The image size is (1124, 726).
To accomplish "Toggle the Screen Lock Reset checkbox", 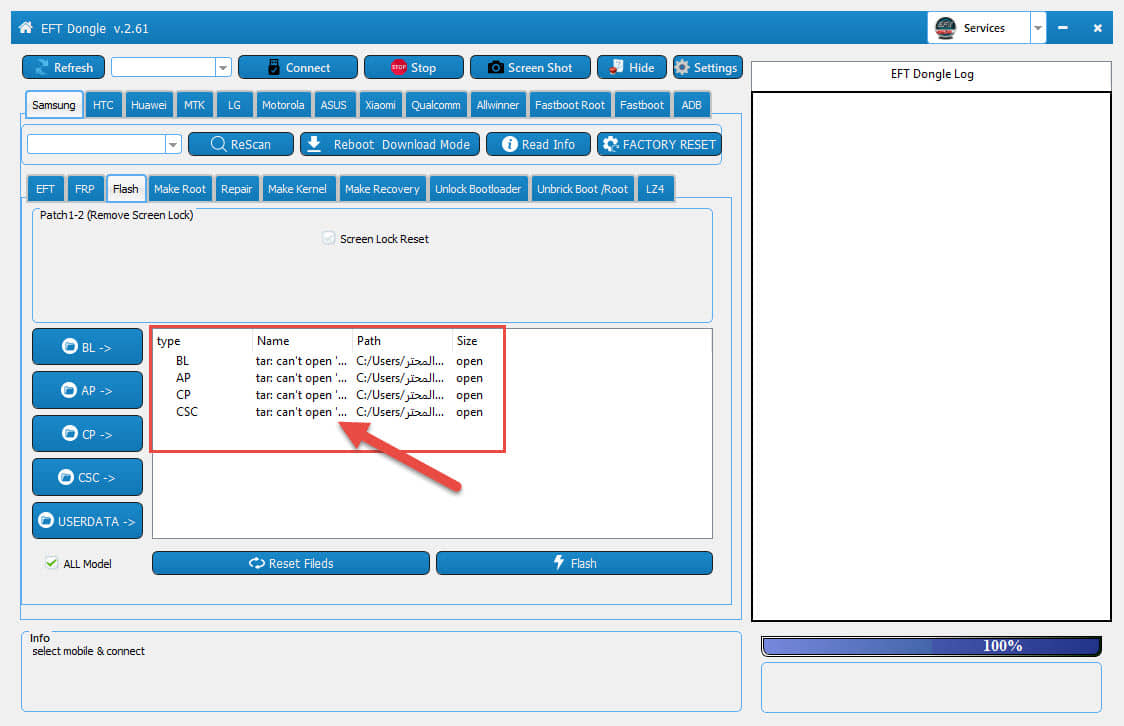I will 328,239.
